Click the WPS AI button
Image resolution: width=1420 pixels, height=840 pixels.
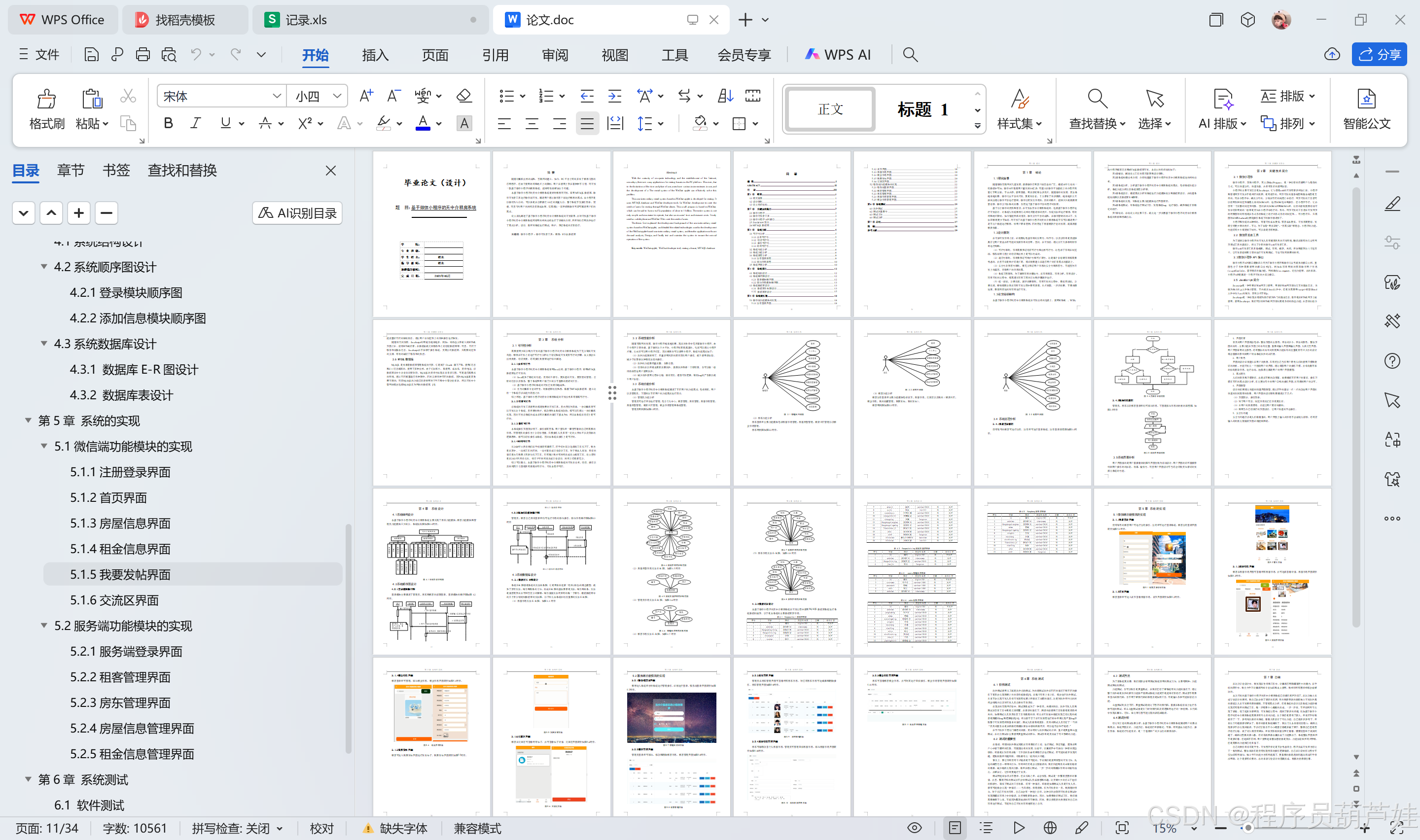[x=838, y=54]
